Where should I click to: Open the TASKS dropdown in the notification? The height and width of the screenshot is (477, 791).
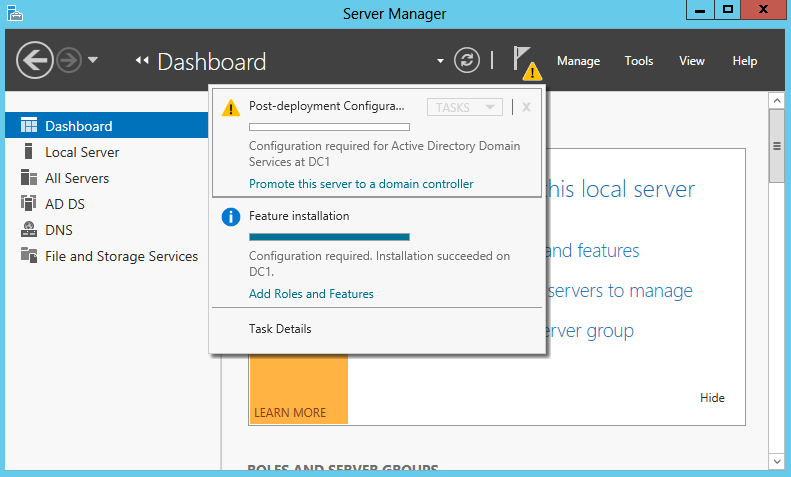coord(465,107)
